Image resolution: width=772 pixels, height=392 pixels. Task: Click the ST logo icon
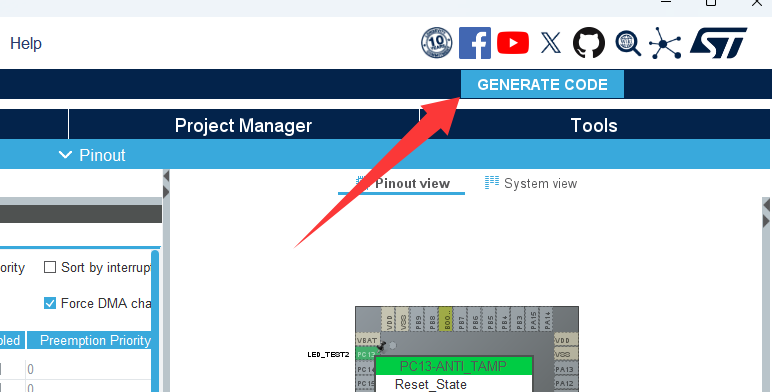click(718, 43)
